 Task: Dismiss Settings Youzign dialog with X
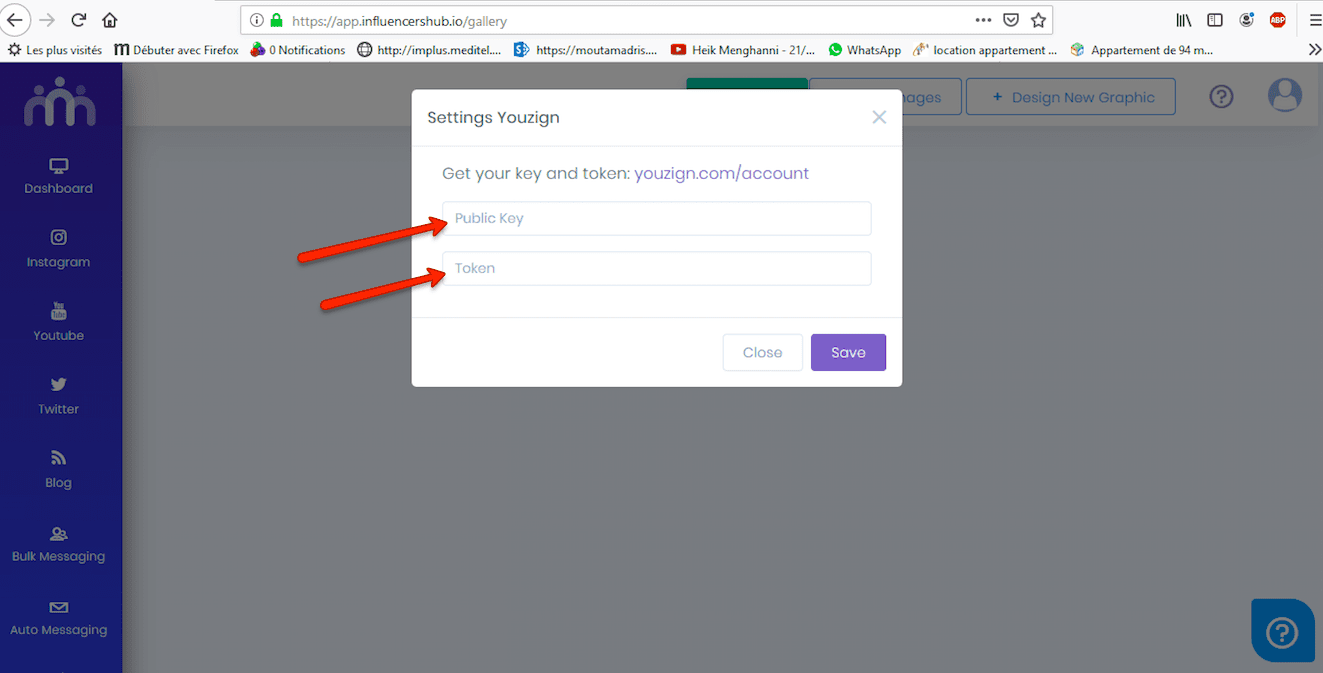pyautogui.click(x=879, y=117)
